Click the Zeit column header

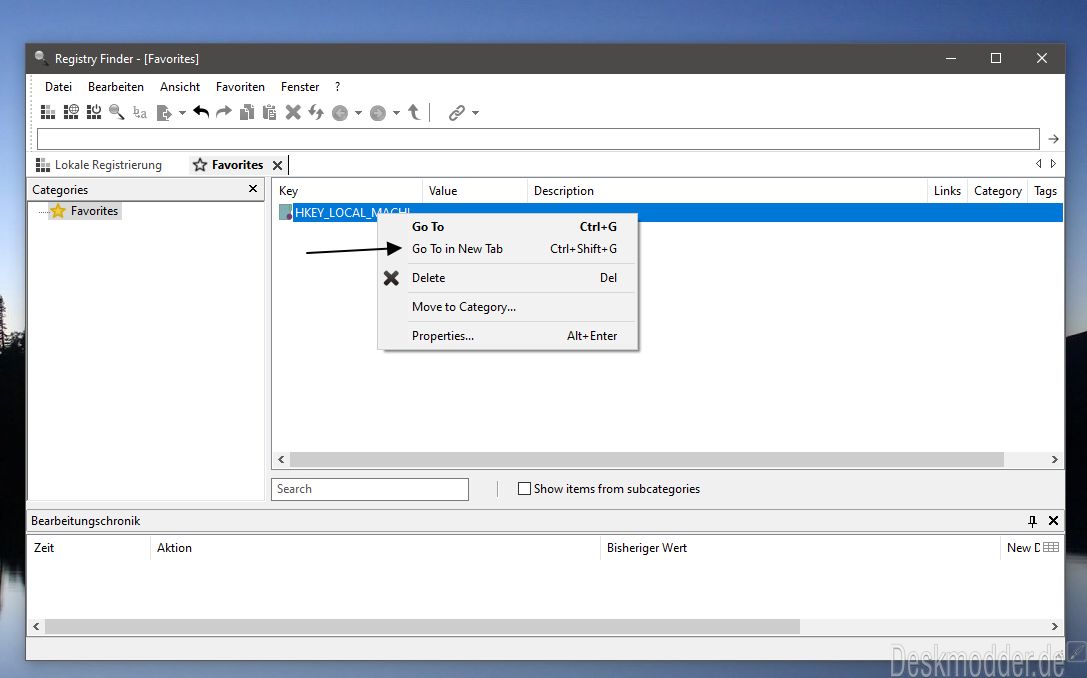(89, 548)
